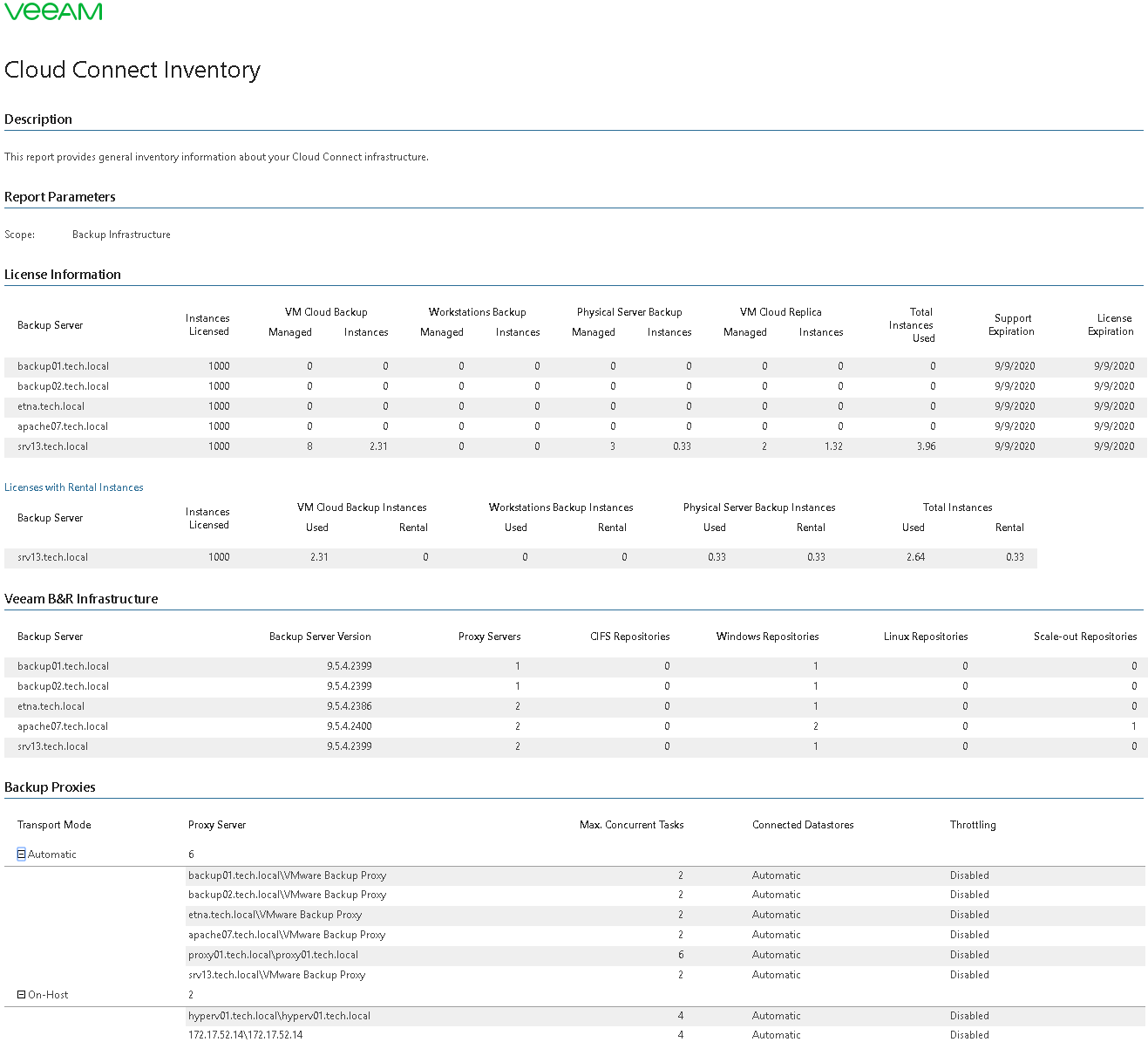Click the 3.96 total instances used value
The image size is (1148, 1042).
(x=926, y=446)
